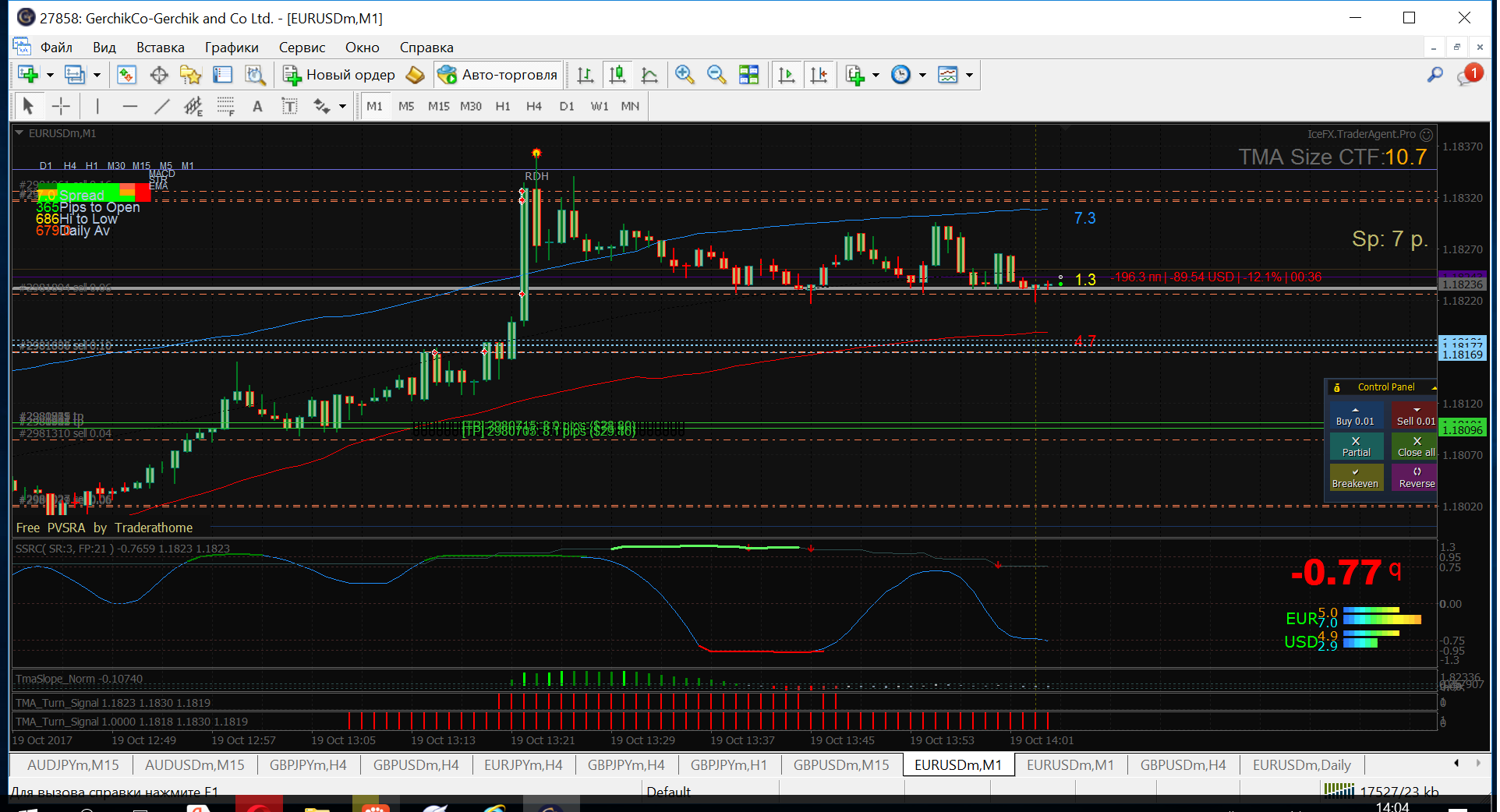Image resolution: width=1500 pixels, height=812 pixels.
Task: Expand the profiles dropdown arrow
Action: tap(97, 75)
